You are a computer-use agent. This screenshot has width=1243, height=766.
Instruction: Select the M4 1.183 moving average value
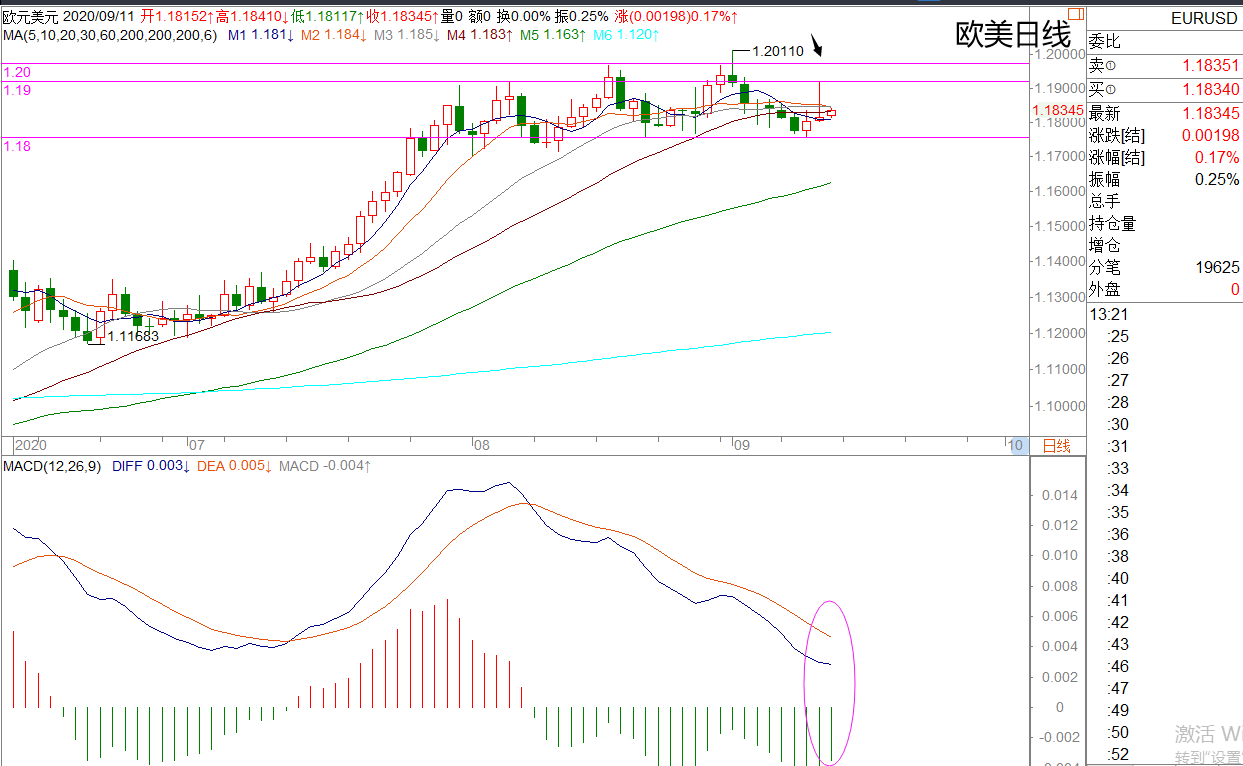[x=479, y=35]
